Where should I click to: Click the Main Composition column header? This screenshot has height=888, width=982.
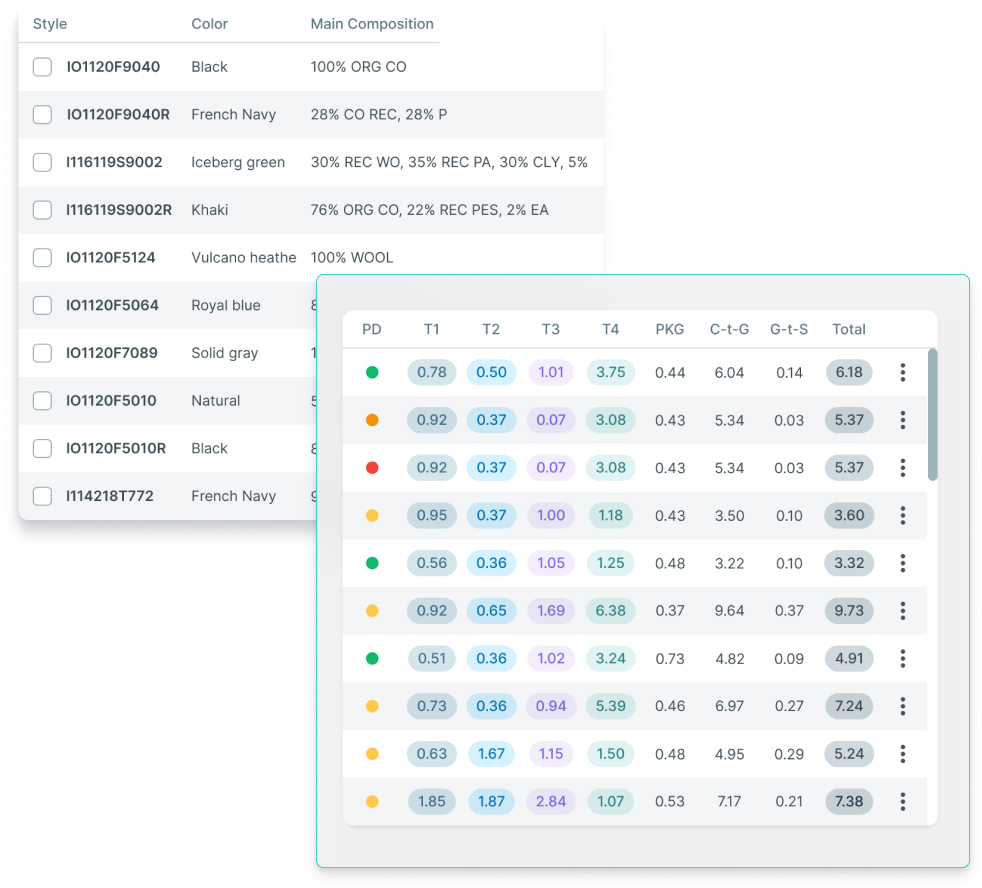point(372,24)
